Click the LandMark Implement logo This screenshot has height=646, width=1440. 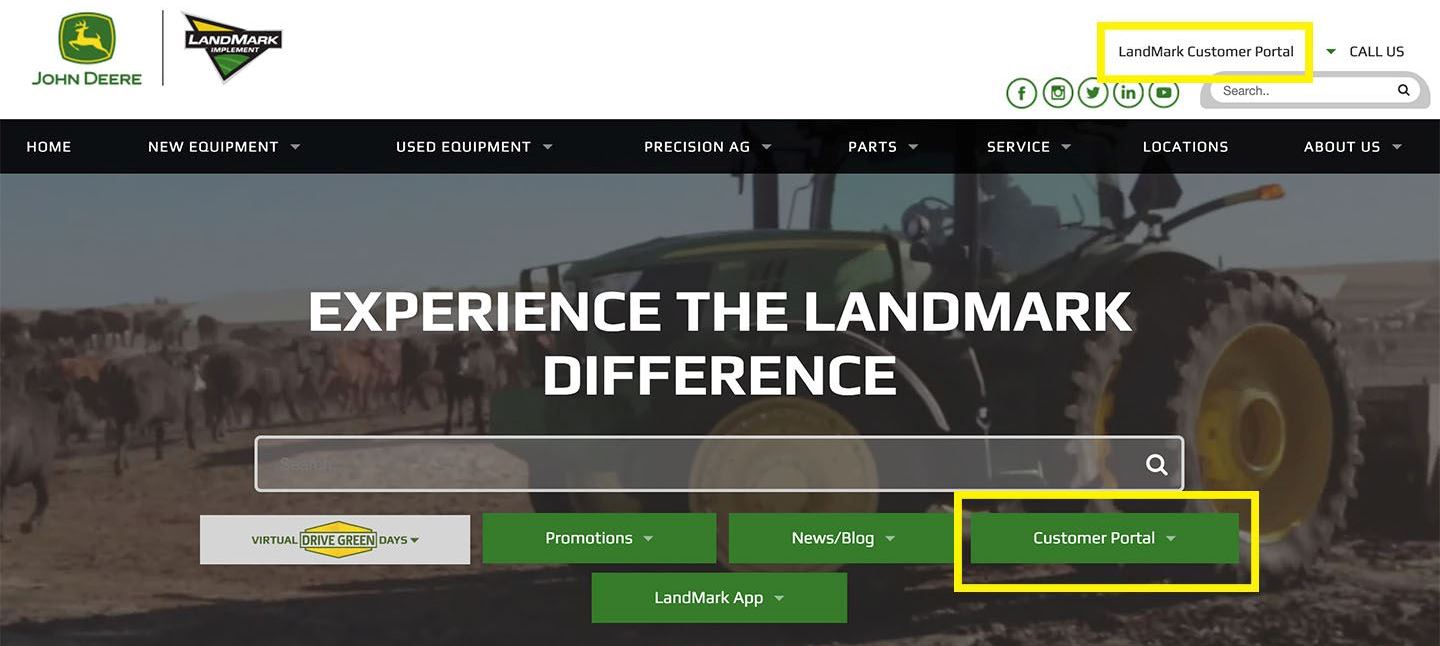coord(233,47)
